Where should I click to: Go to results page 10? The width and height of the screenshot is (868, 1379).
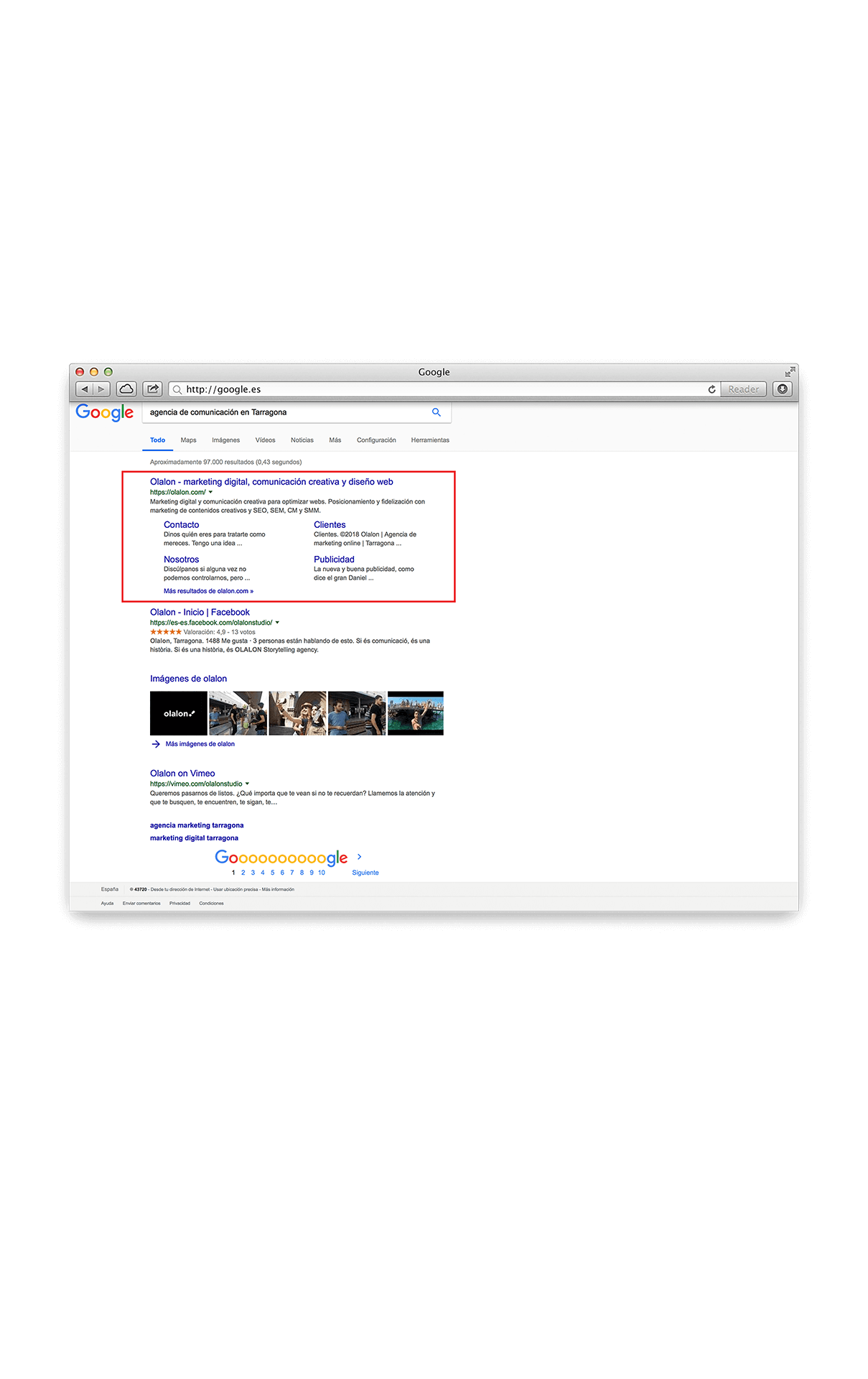[x=322, y=873]
